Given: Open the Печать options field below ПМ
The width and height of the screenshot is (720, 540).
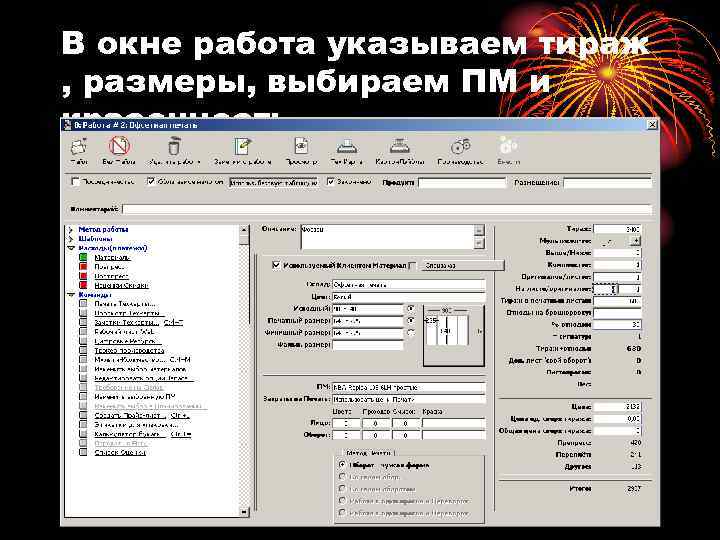Looking at the screenshot, I should (x=409, y=399).
